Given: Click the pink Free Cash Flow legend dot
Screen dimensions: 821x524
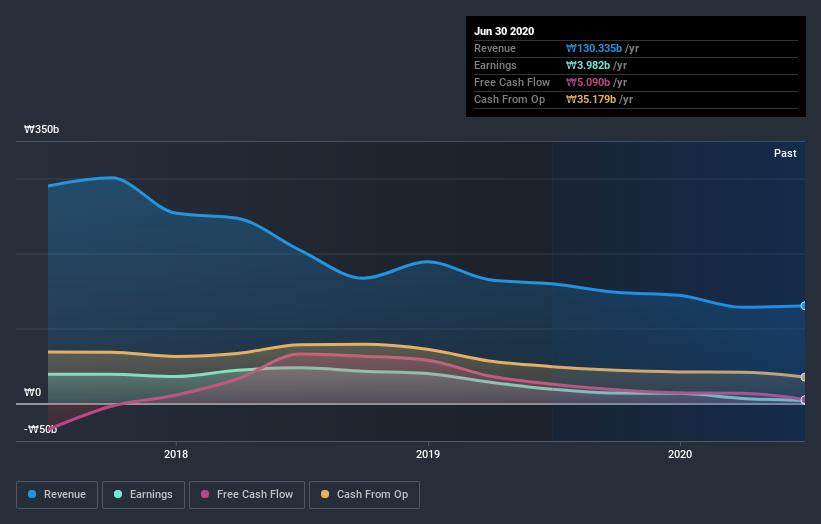Looking at the screenshot, I should click(x=205, y=494).
